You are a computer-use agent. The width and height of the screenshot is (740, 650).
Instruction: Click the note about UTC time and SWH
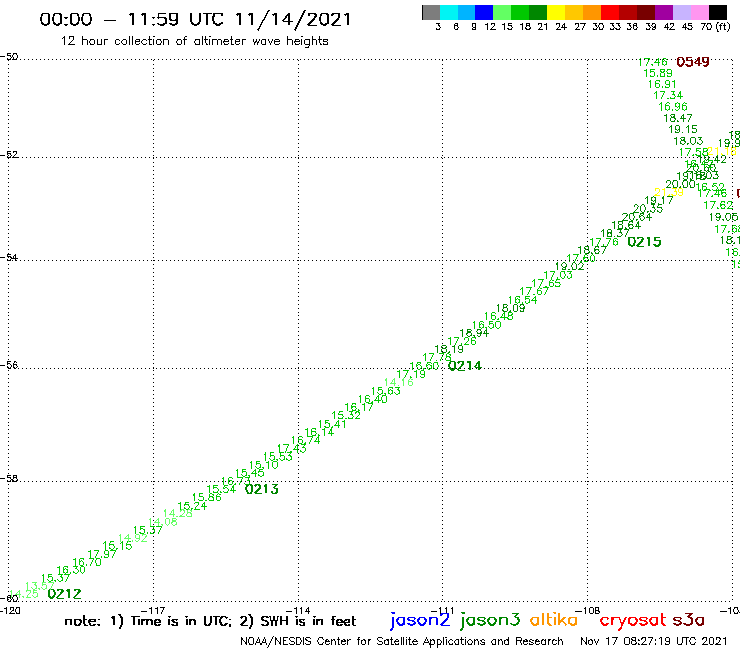point(210,621)
